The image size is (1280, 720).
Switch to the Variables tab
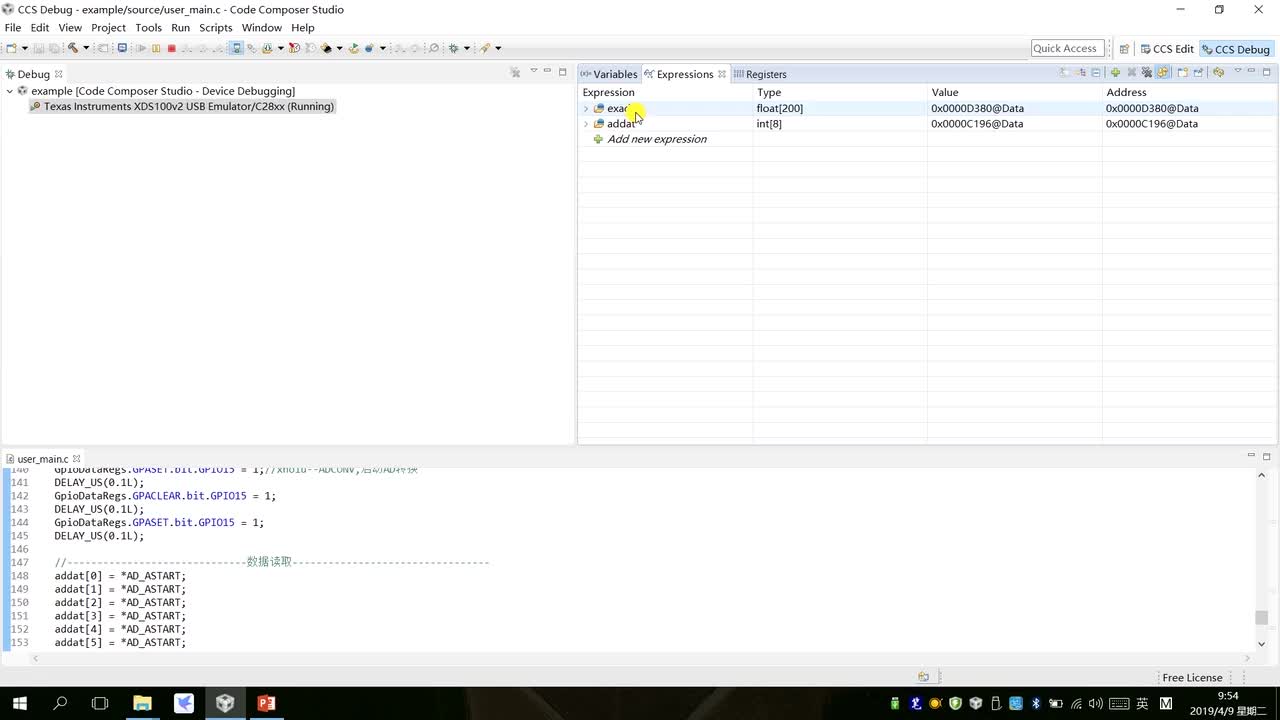point(608,74)
